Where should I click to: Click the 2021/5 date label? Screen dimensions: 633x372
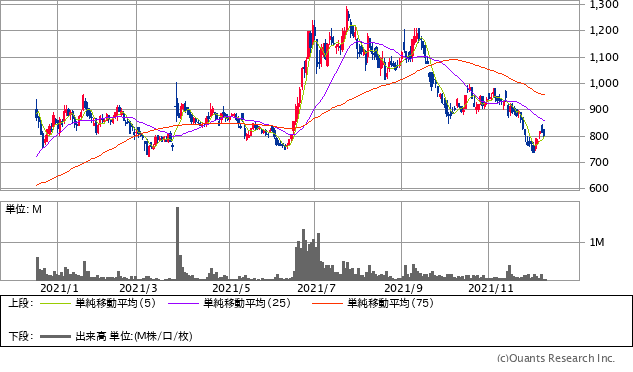(x=231, y=288)
